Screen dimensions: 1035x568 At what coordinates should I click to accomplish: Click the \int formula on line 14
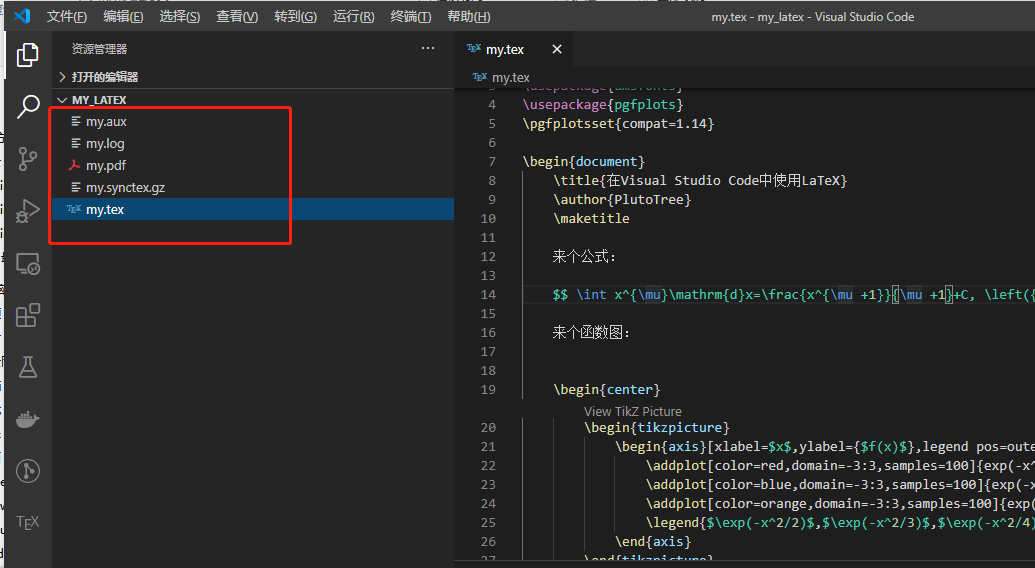coord(793,294)
